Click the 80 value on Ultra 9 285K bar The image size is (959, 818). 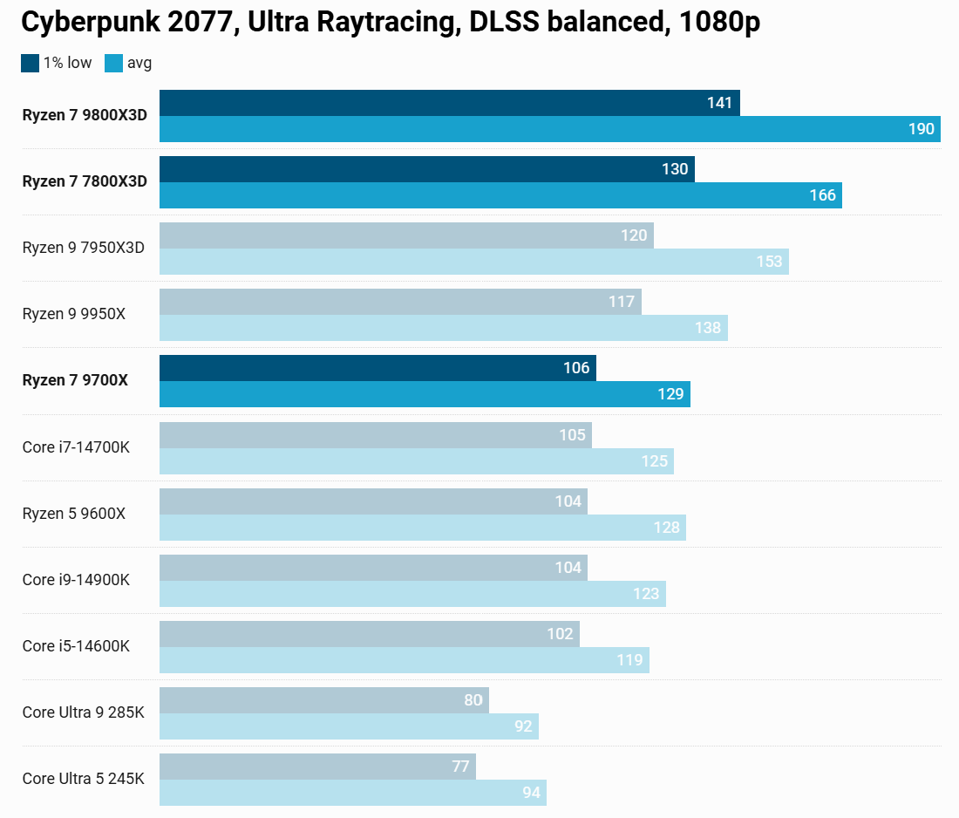click(473, 700)
